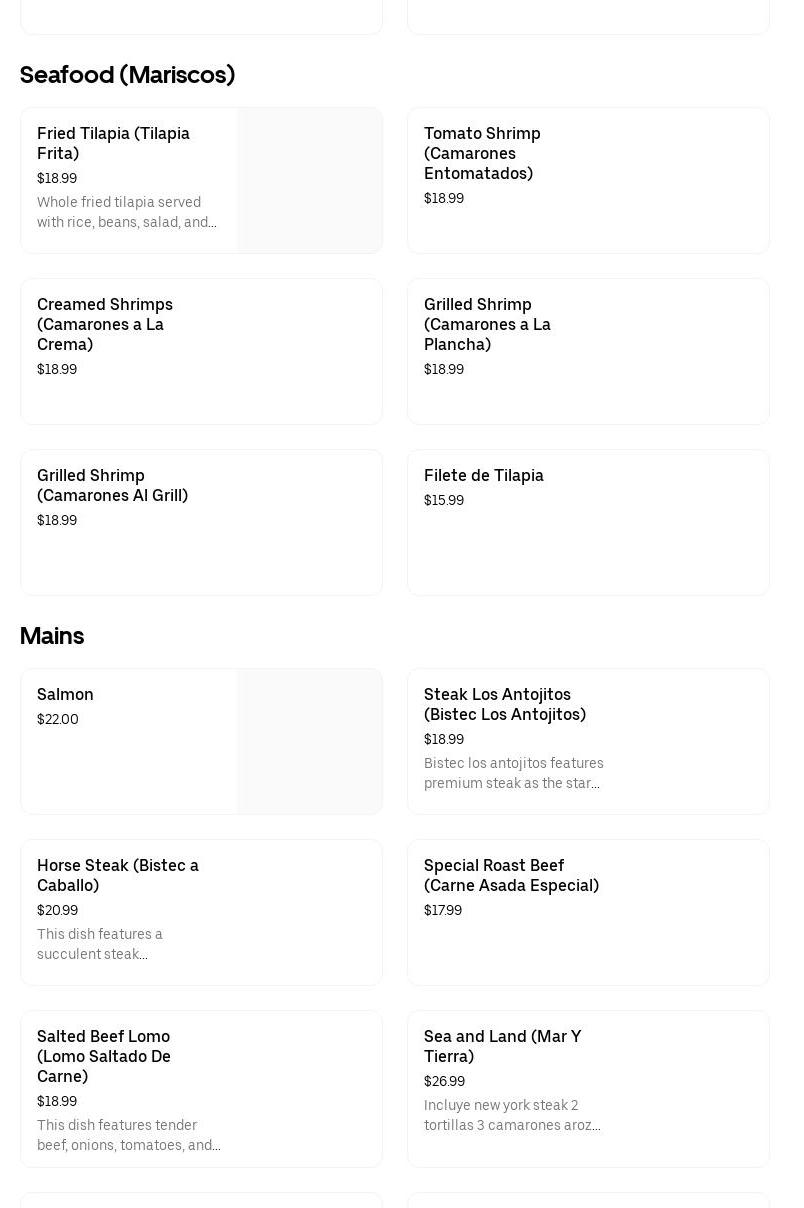Click the Salmon image placeholder
The width and height of the screenshot is (804, 1208).
pyautogui.click(x=310, y=741)
